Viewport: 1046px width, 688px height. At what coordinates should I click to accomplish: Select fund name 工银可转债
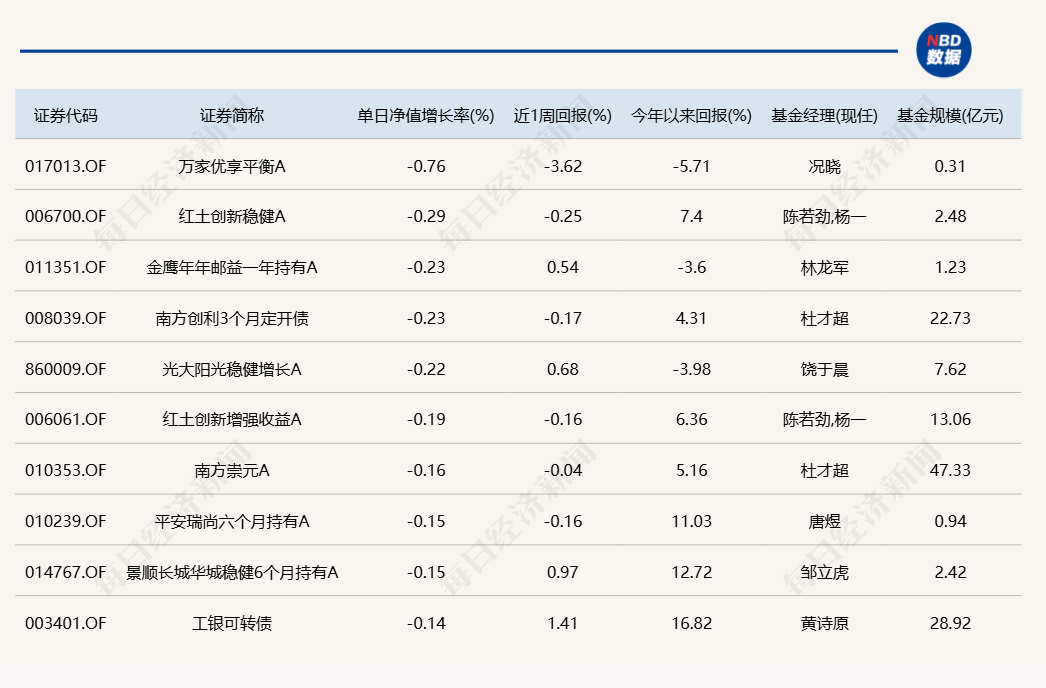231,623
